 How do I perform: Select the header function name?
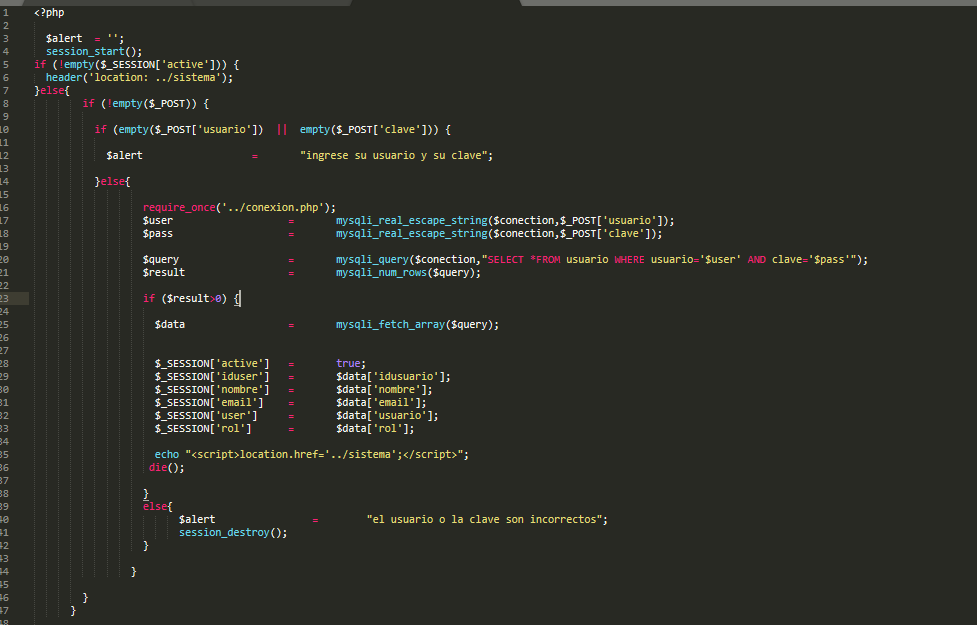[64, 78]
